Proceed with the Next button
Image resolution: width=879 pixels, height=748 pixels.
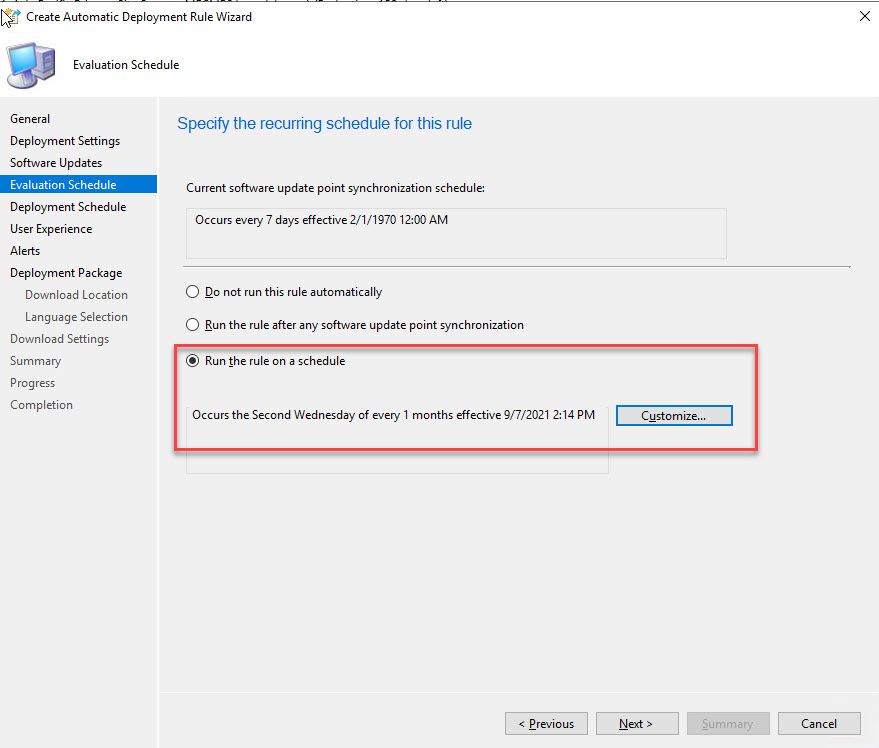click(636, 724)
